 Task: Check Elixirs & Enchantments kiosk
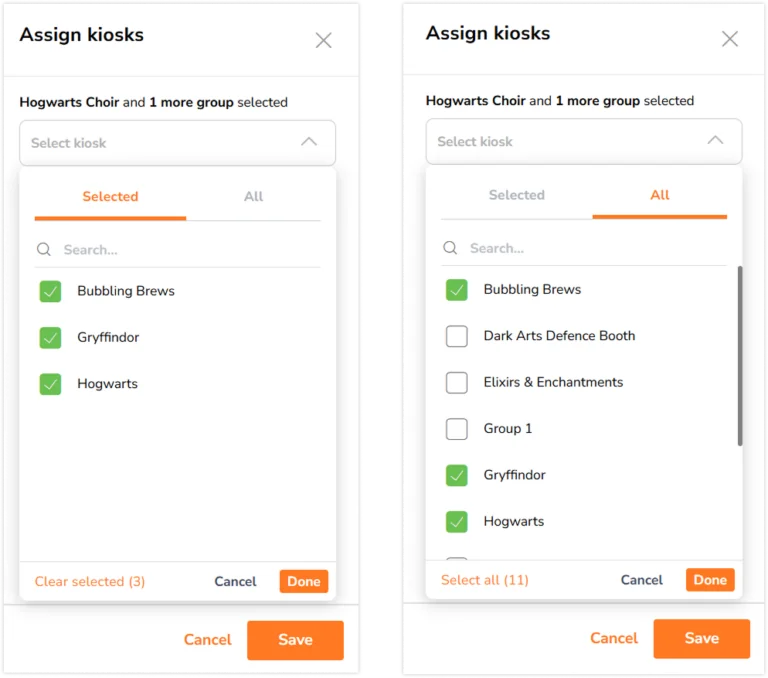[456, 383]
